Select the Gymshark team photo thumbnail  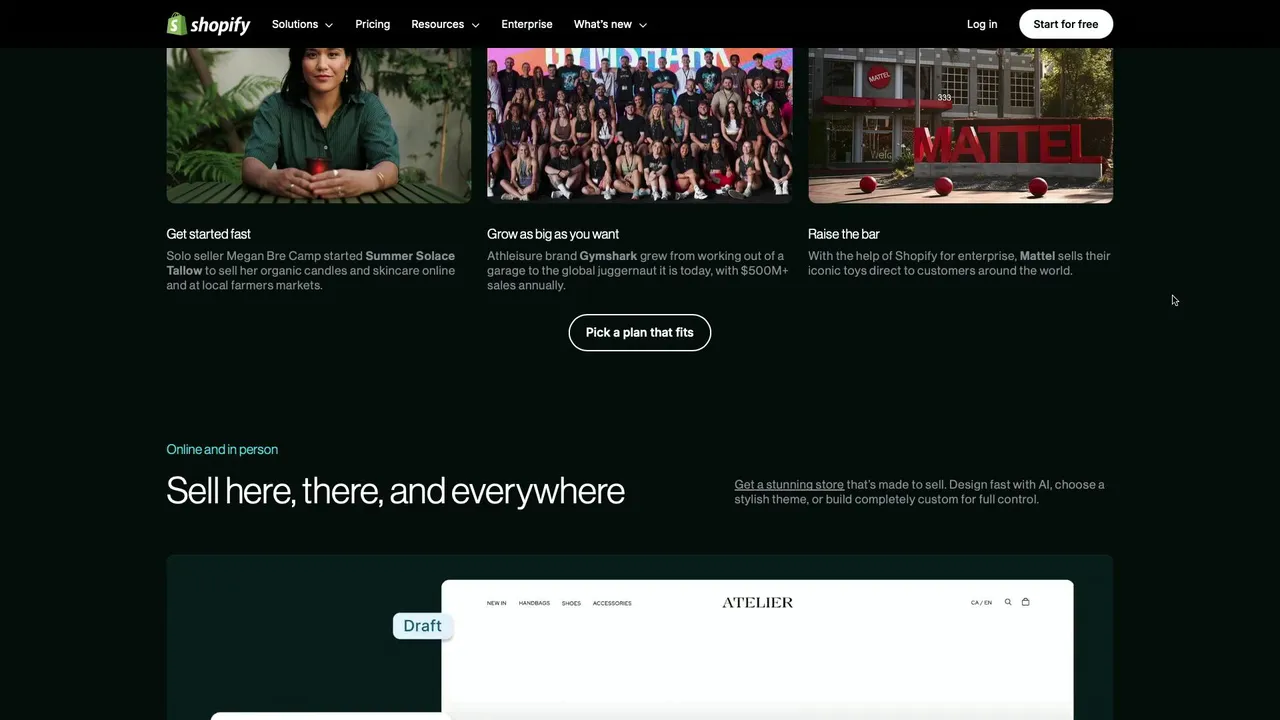pos(640,125)
